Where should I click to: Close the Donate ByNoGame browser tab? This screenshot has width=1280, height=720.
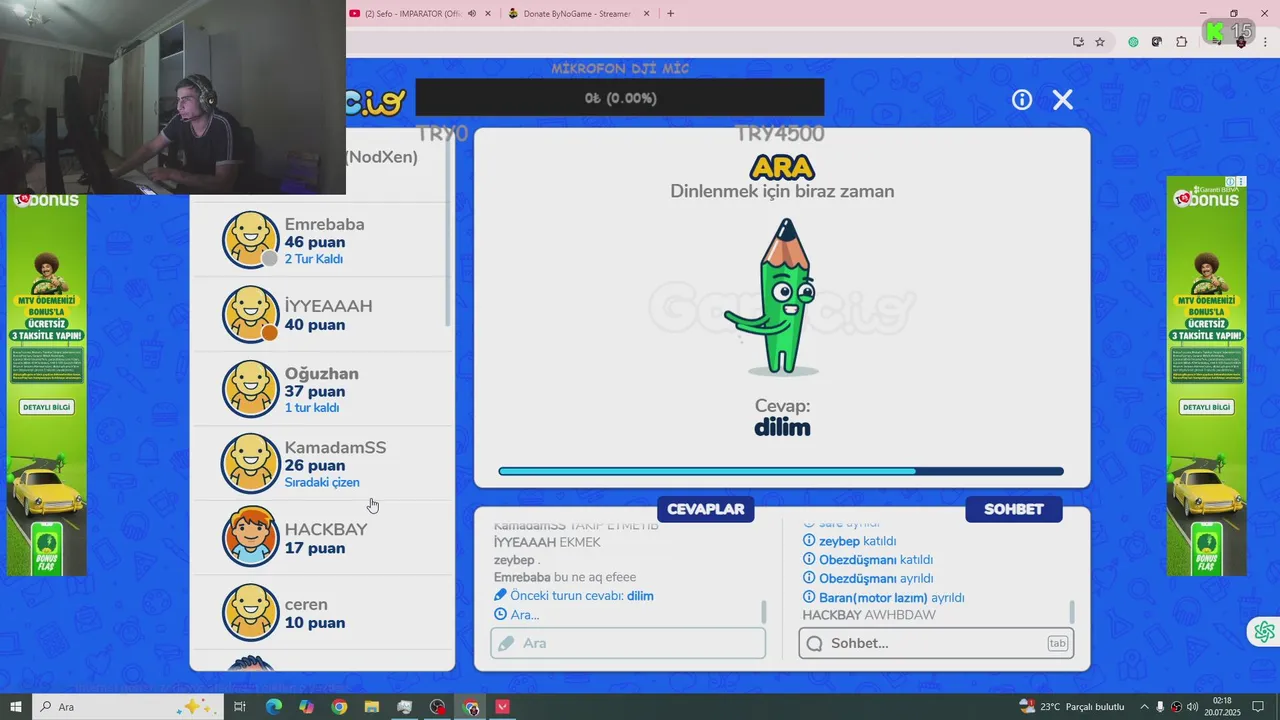click(x=646, y=14)
